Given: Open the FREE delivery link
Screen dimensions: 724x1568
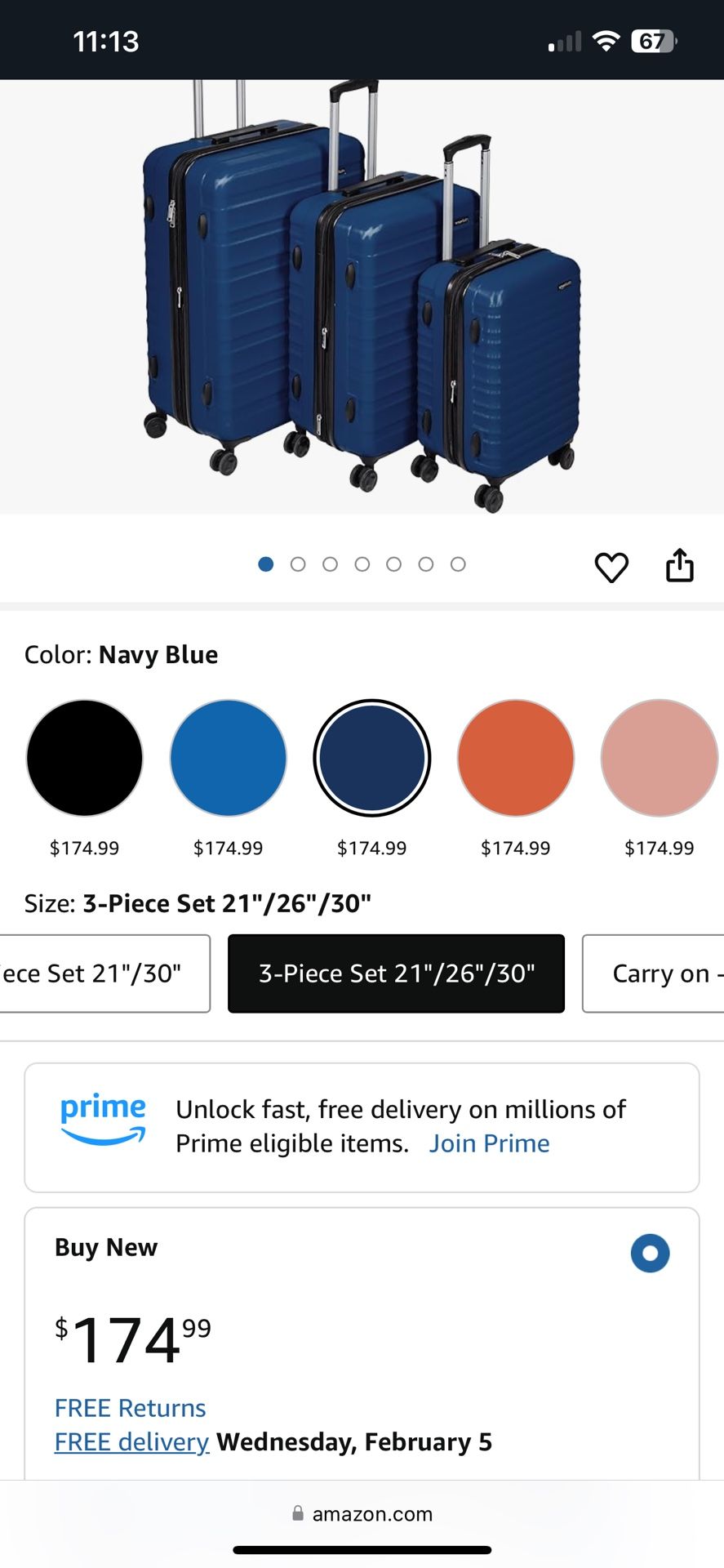Looking at the screenshot, I should coord(132,1442).
